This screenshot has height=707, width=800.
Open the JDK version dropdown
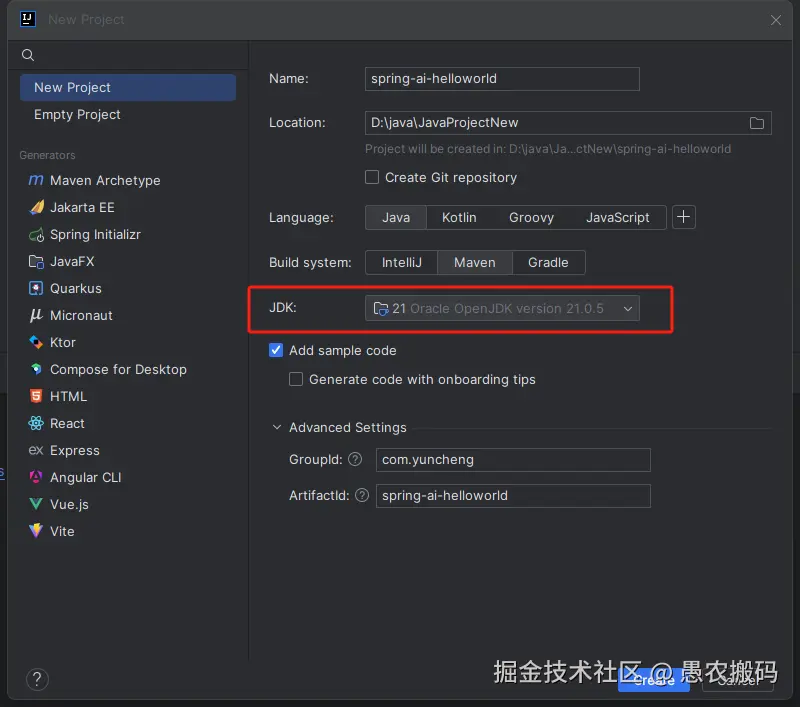[x=502, y=309]
